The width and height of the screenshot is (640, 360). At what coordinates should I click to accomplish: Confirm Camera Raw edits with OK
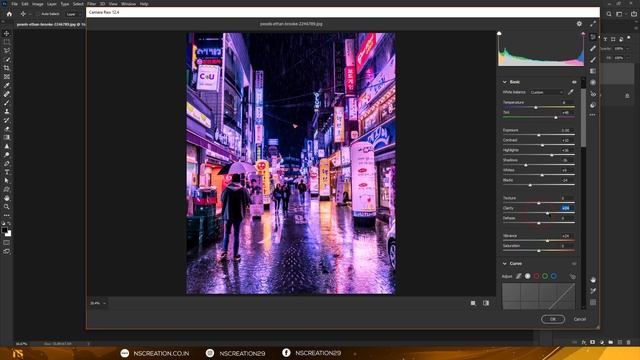click(553, 319)
